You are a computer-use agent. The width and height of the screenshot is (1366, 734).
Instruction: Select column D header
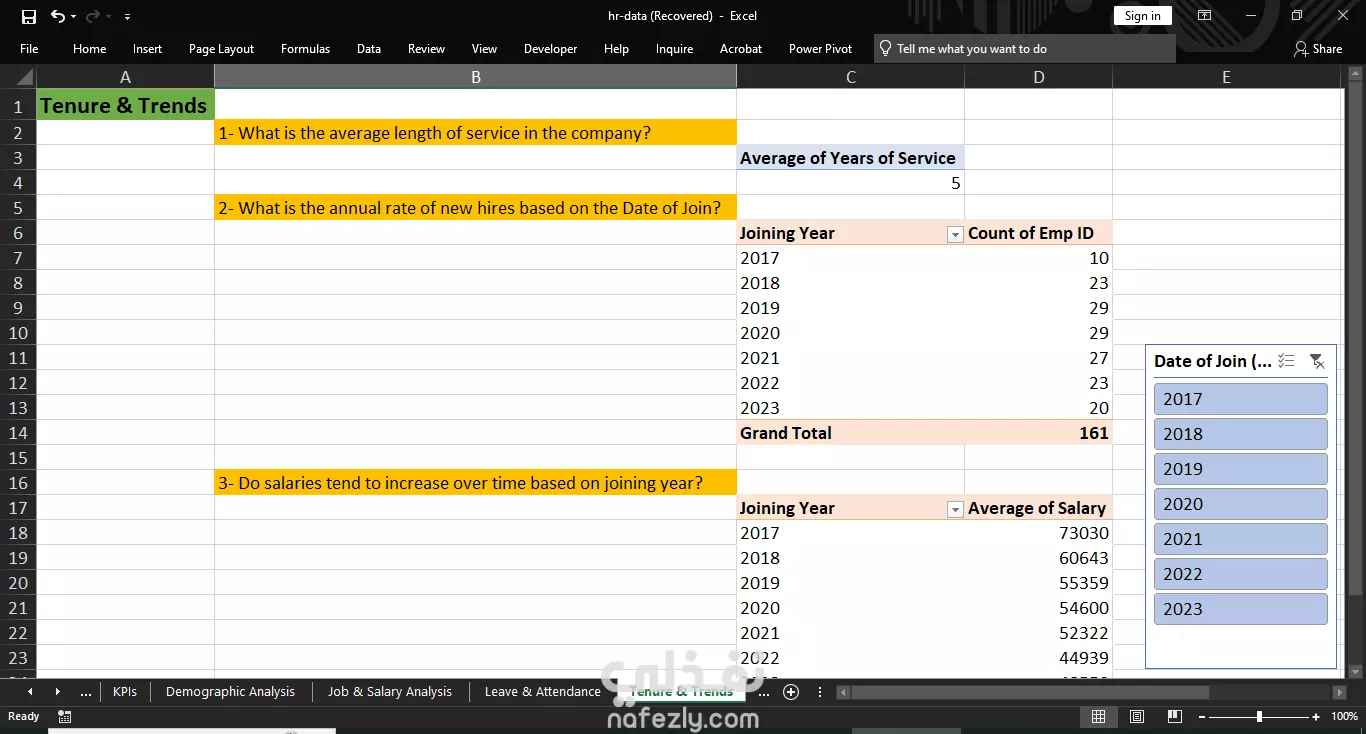click(1038, 77)
